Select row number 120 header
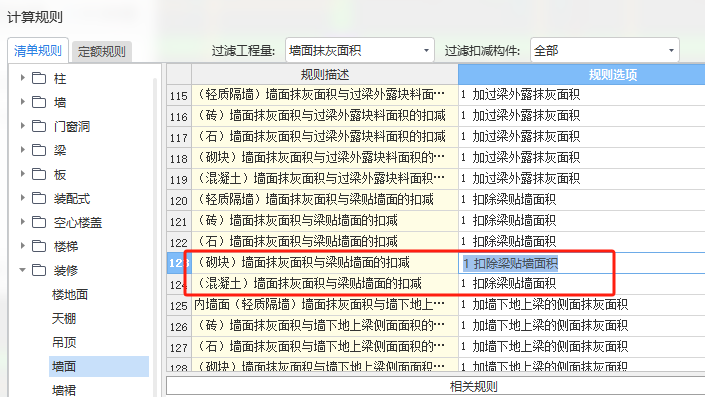The image size is (705, 397). (x=179, y=201)
